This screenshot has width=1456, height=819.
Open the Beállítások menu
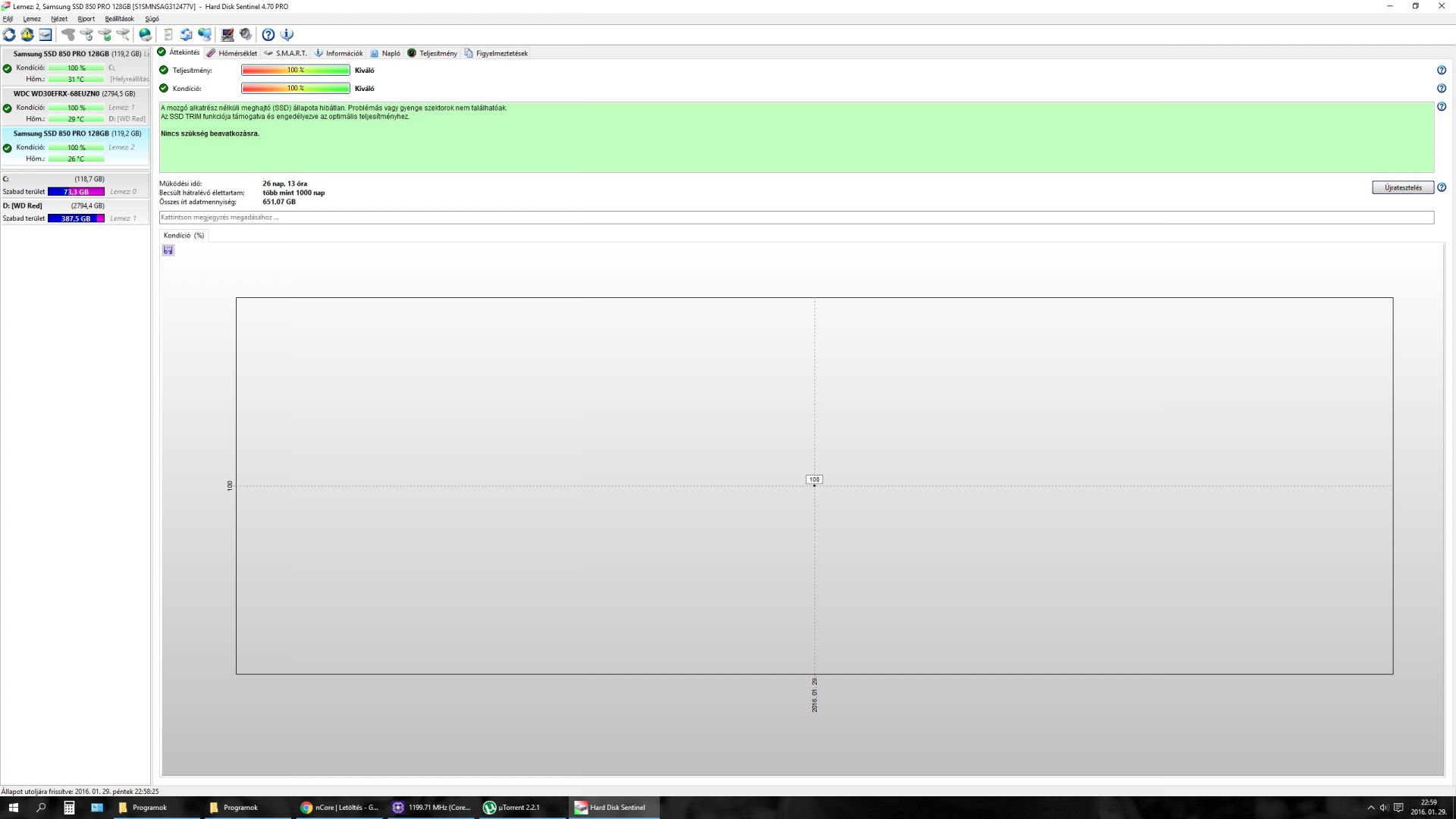119,19
